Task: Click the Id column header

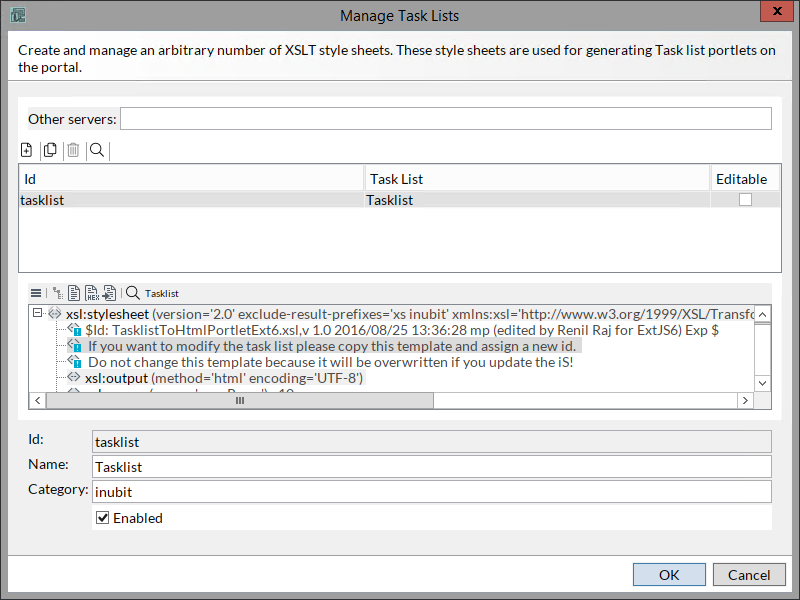Action: pyautogui.click(x=190, y=179)
